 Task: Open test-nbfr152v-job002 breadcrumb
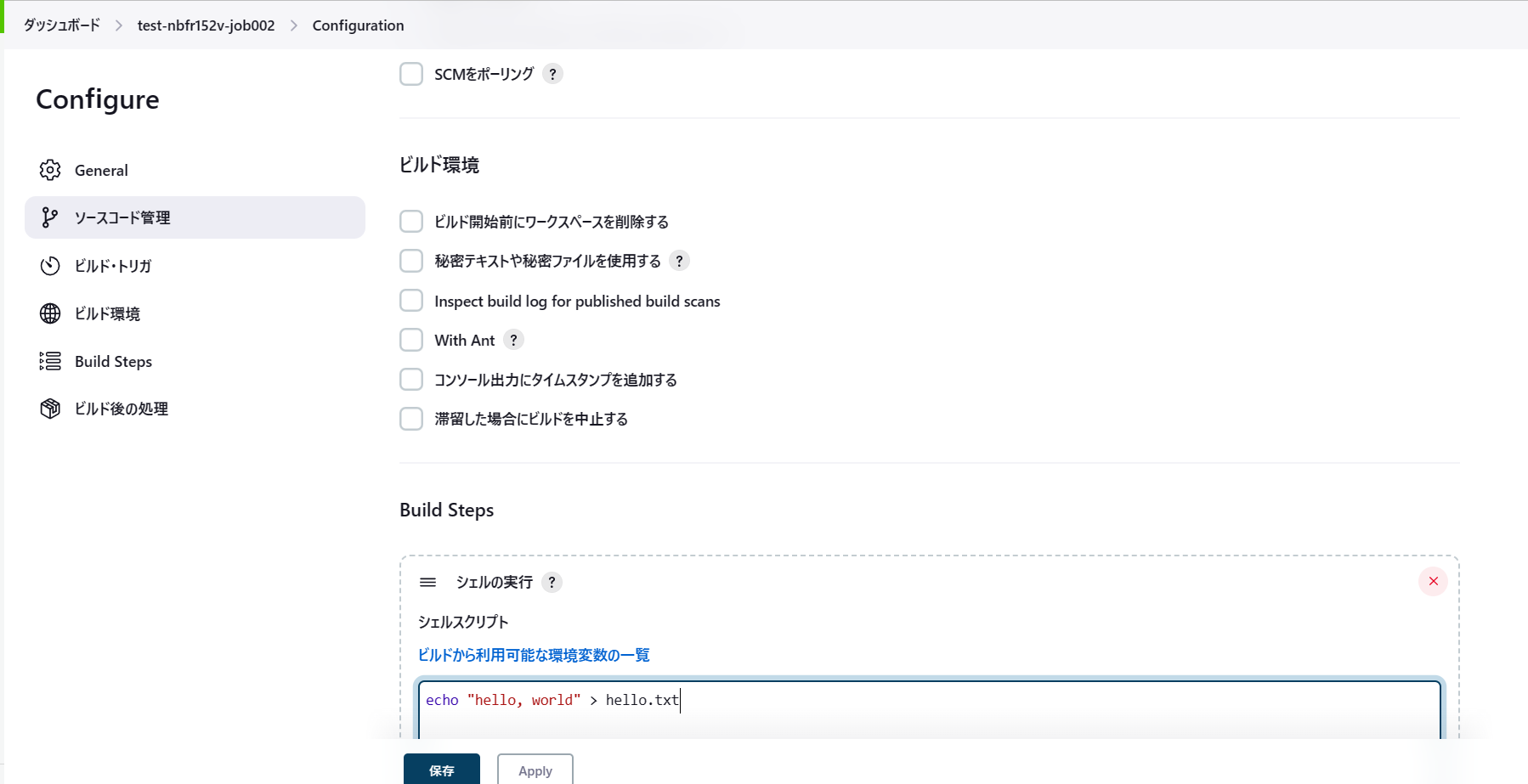point(207,25)
